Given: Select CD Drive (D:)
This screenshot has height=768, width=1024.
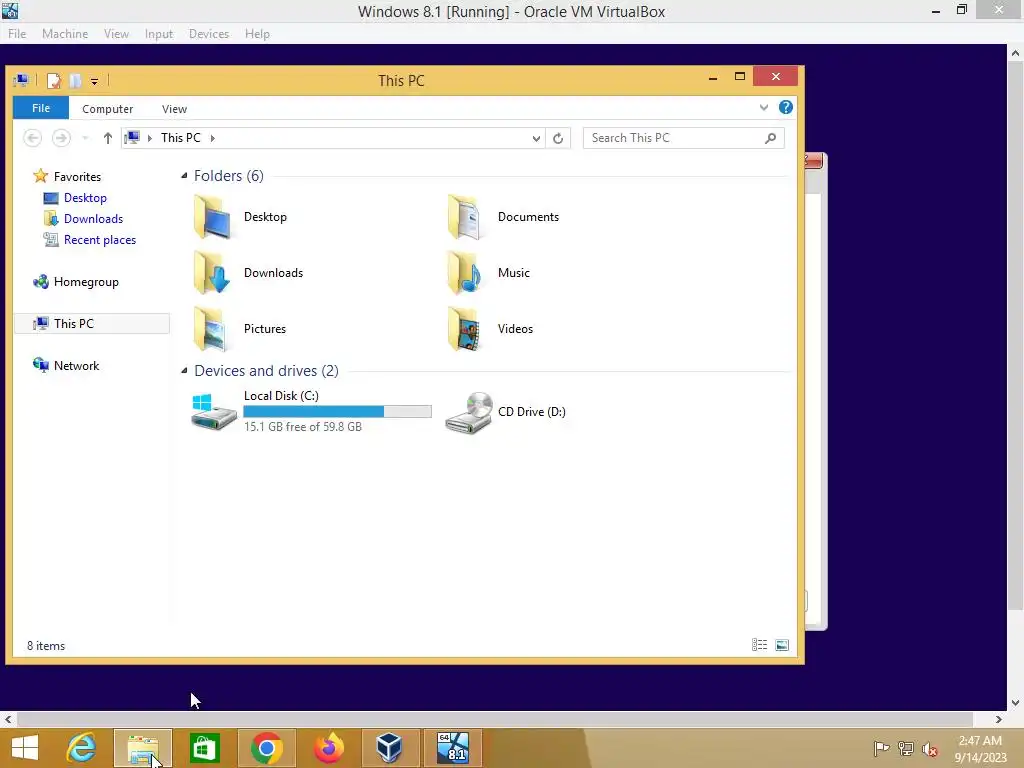Looking at the screenshot, I should pos(505,412).
